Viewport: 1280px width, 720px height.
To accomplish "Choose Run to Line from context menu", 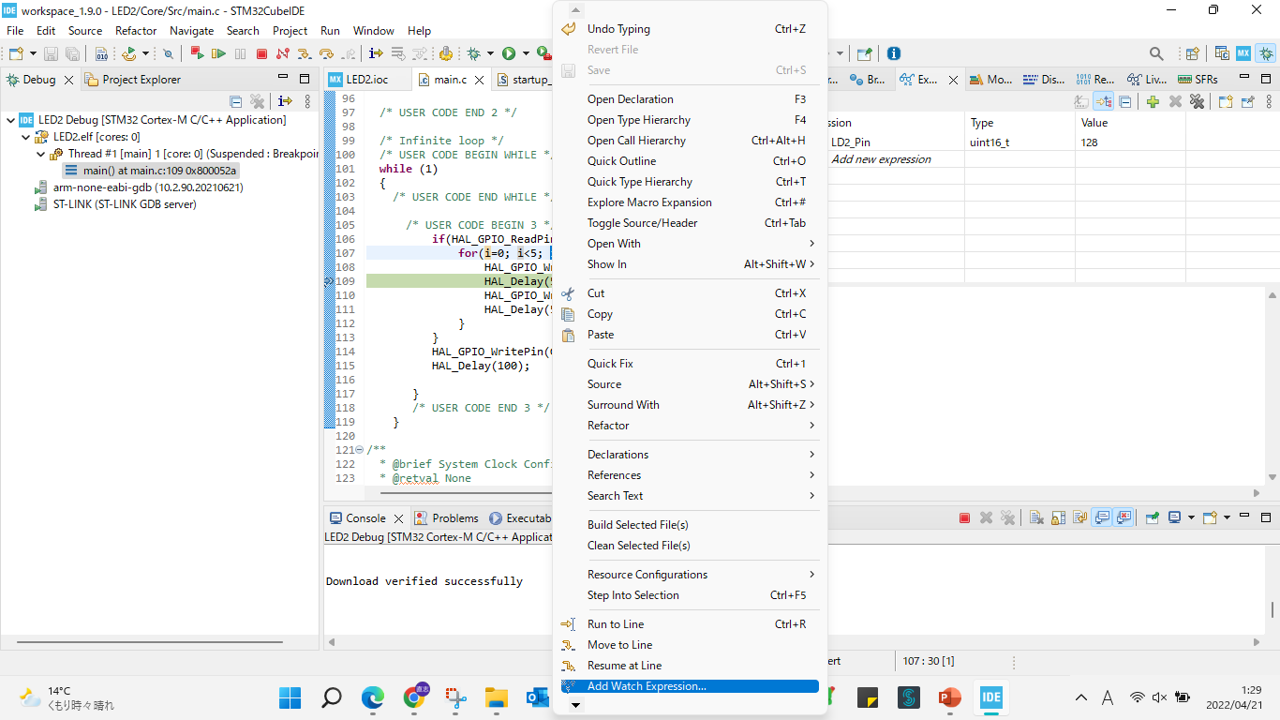I will (690, 624).
